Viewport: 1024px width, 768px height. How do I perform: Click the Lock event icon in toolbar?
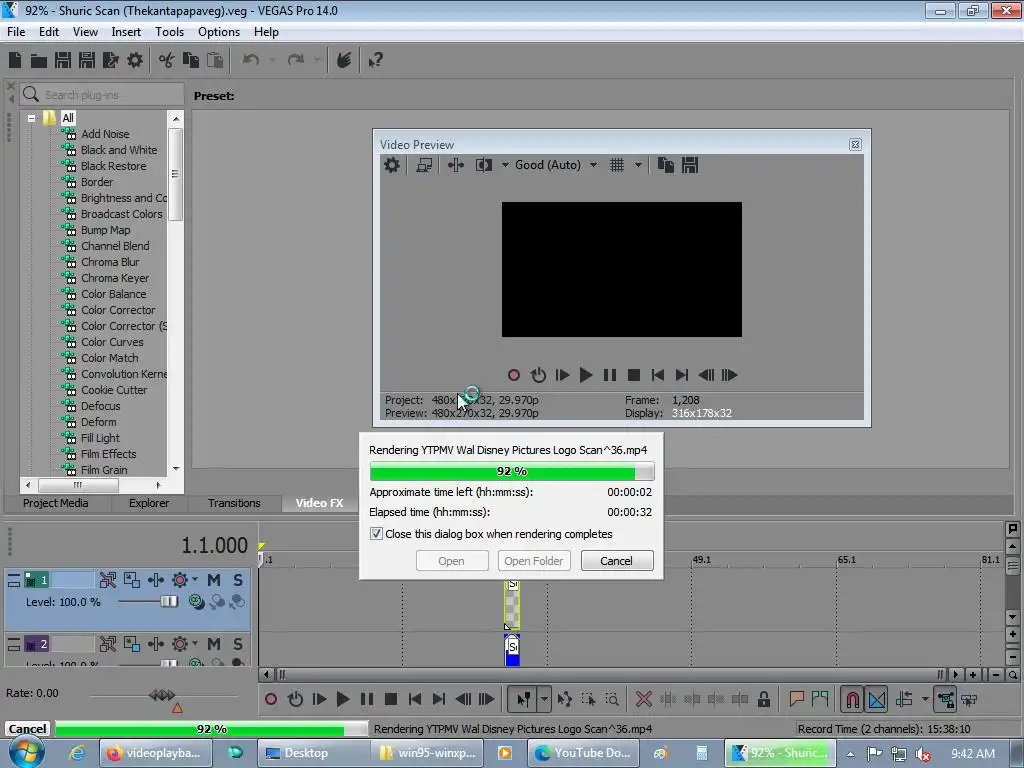pos(763,699)
